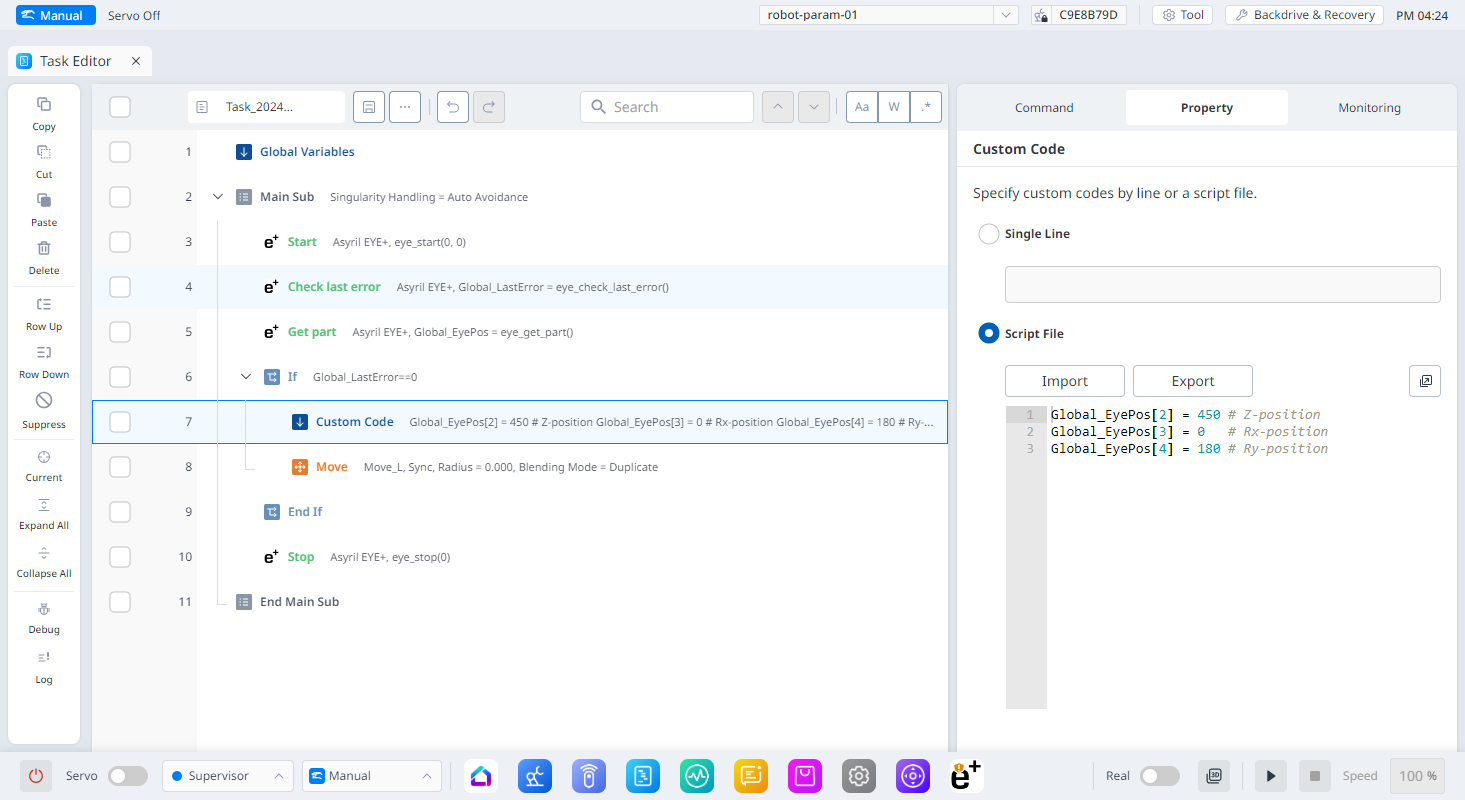Click the Copy icon in sidebar

(44, 104)
